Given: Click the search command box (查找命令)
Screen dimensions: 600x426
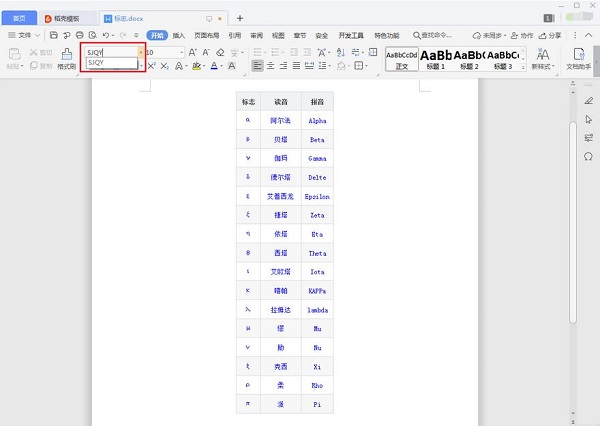Looking at the screenshot, I should point(432,35).
